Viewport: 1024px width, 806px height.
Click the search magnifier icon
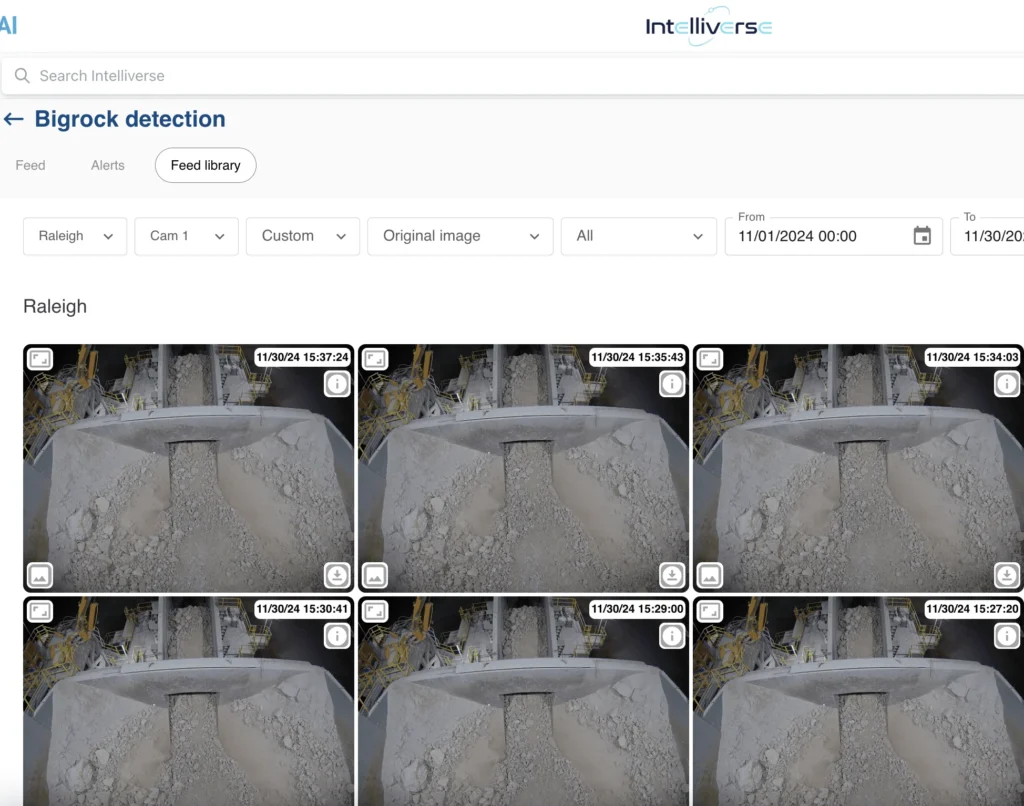[22, 76]
